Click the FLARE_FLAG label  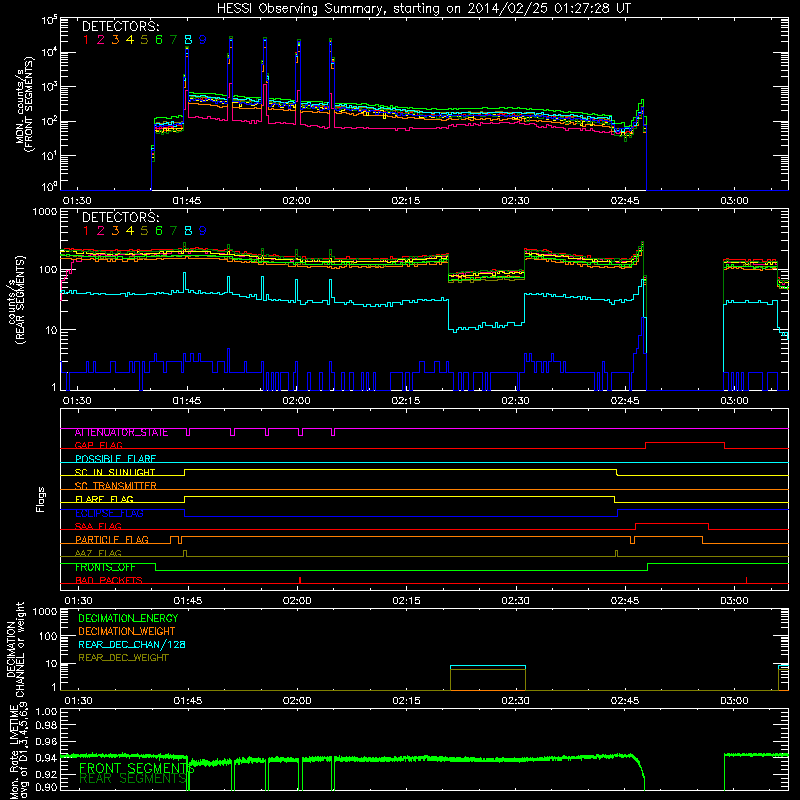pyautogui.click(x=104, y=499)
